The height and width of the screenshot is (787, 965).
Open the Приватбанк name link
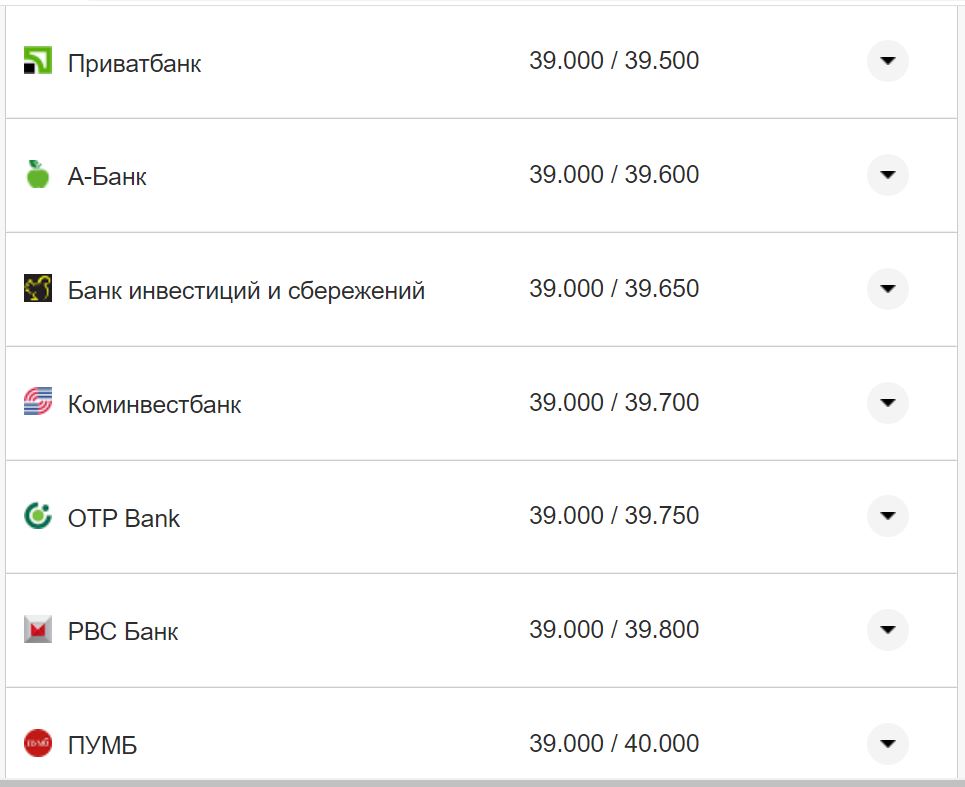(x=134, y=64)
